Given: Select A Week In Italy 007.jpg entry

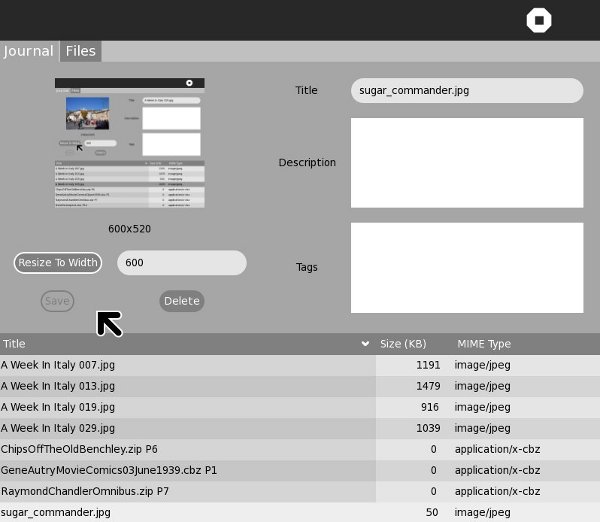Looking at the screenshot, I should 58,365.
